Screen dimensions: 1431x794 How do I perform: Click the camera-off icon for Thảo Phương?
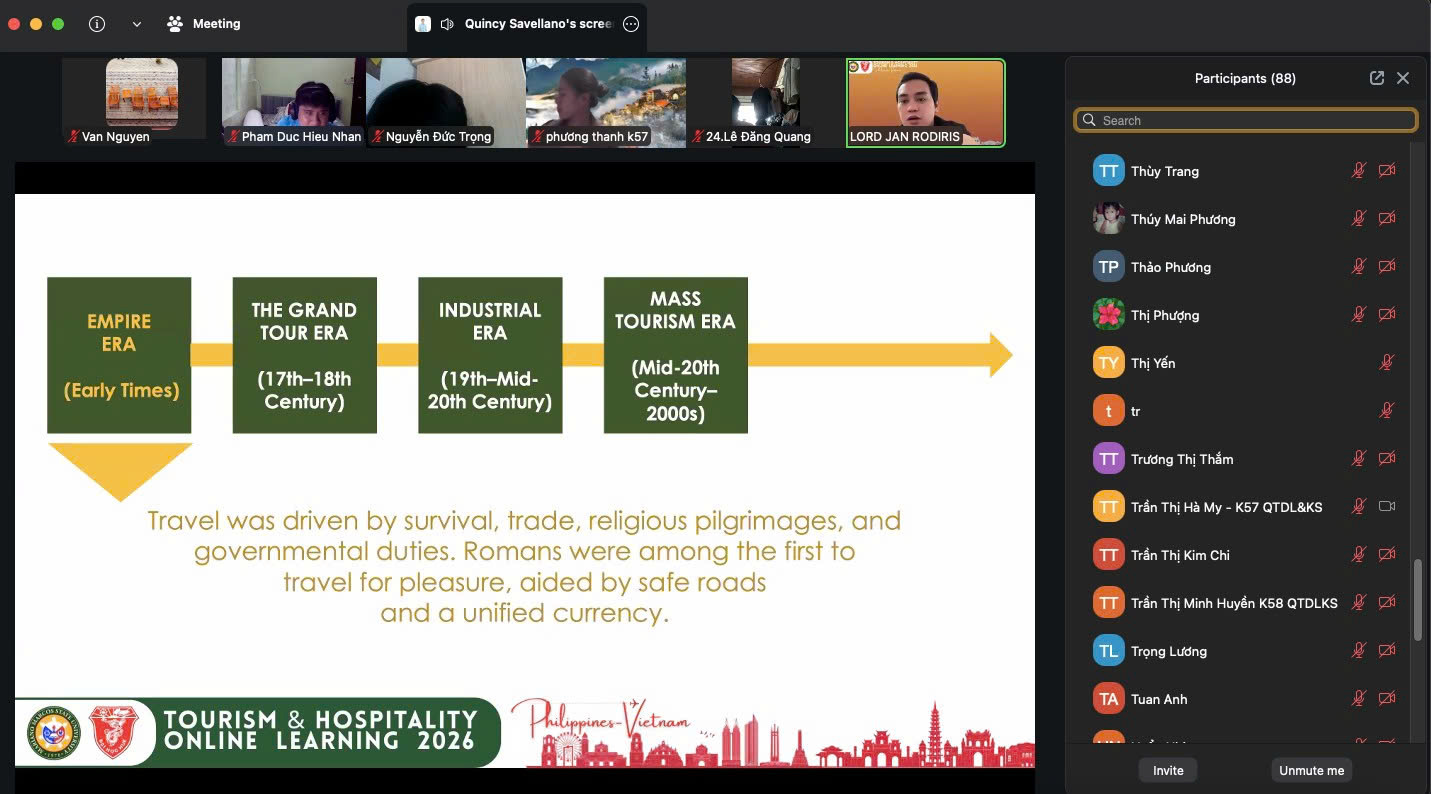[x=1386, y=267]
